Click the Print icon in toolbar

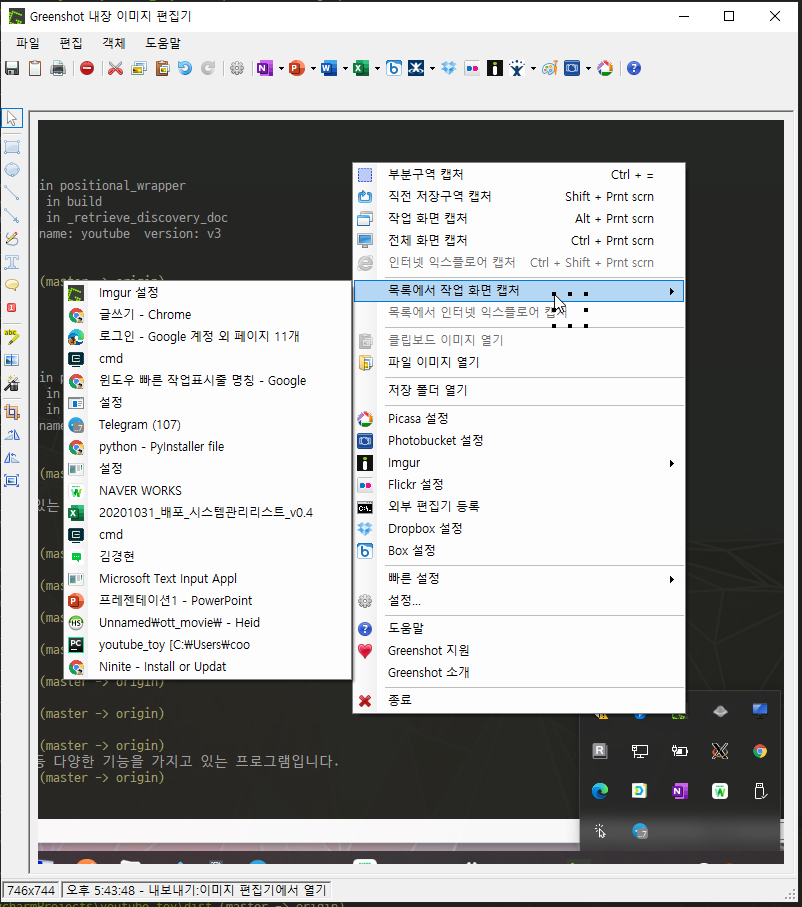coord(58,68)
